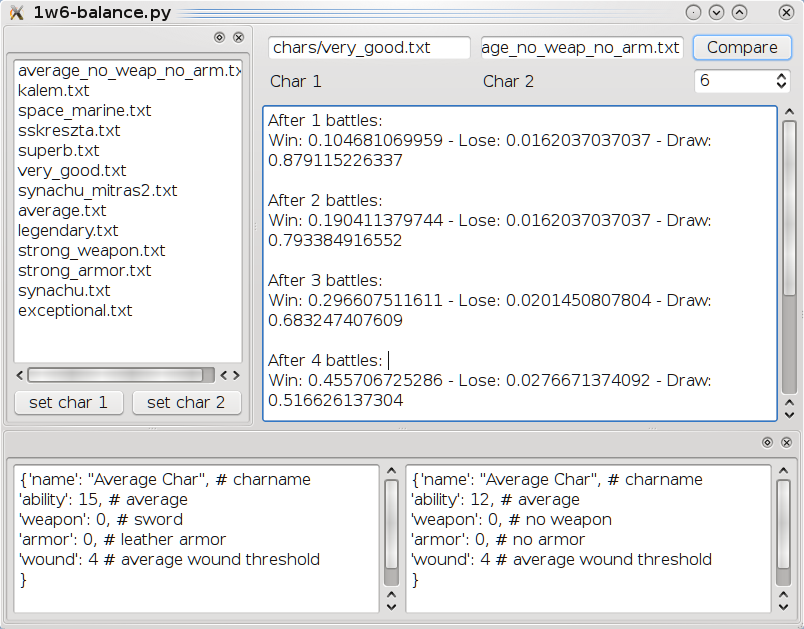Click the file list horizontal scrollbar
The image size is (804, 629).
(x=120, y=375)
